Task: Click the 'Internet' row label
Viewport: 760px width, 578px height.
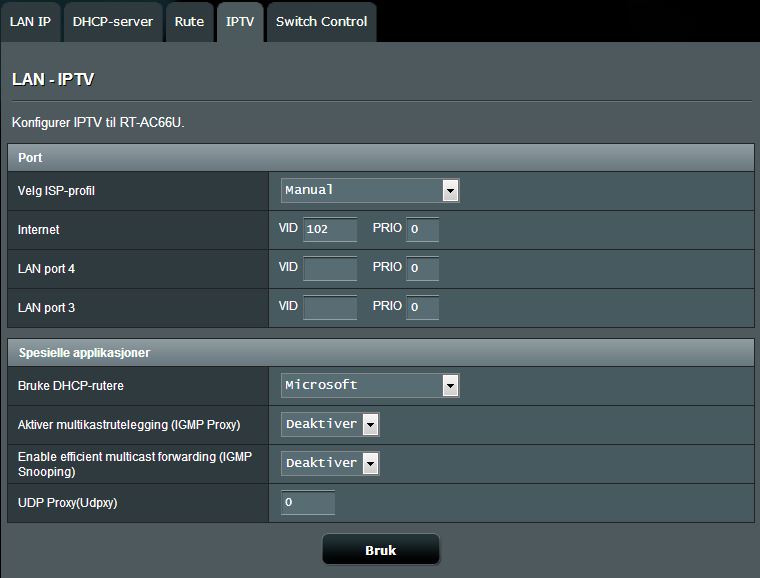Action: pos(39,230)
